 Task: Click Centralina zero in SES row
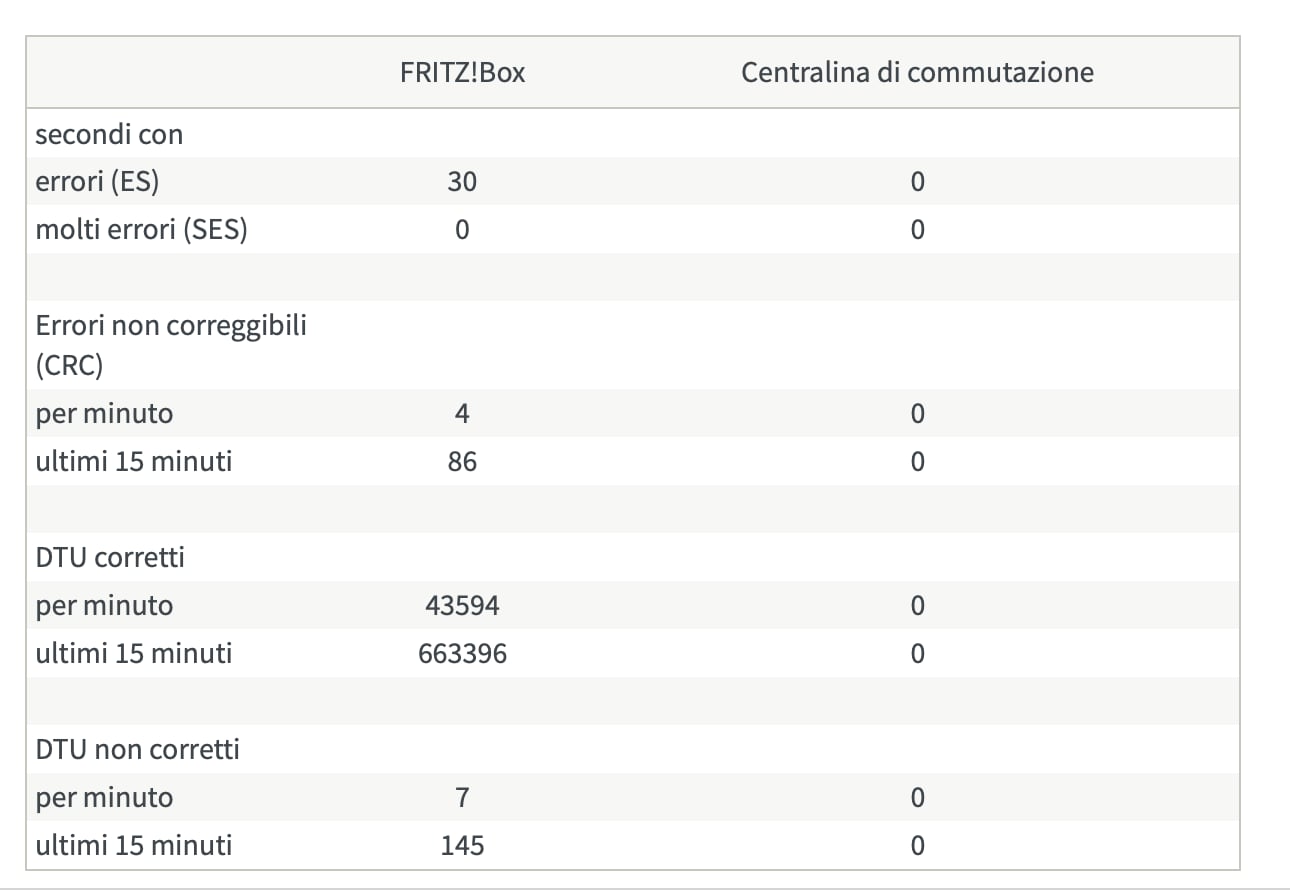(917, 230)
